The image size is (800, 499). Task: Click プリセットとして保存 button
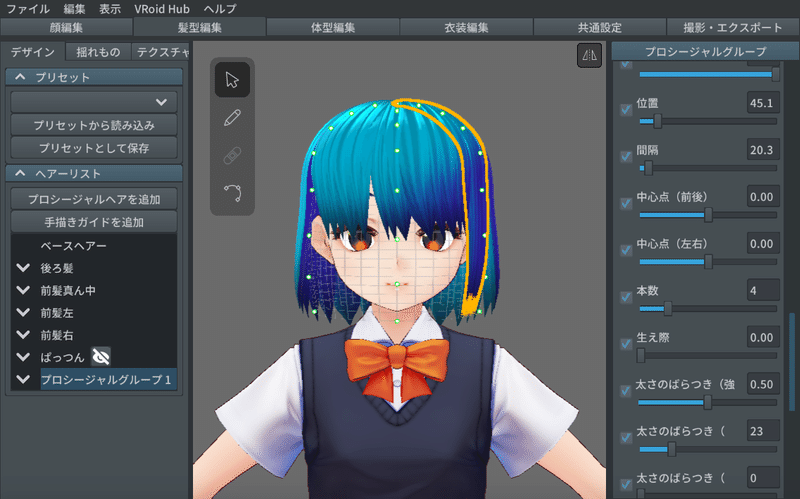[x=94, y=148]
